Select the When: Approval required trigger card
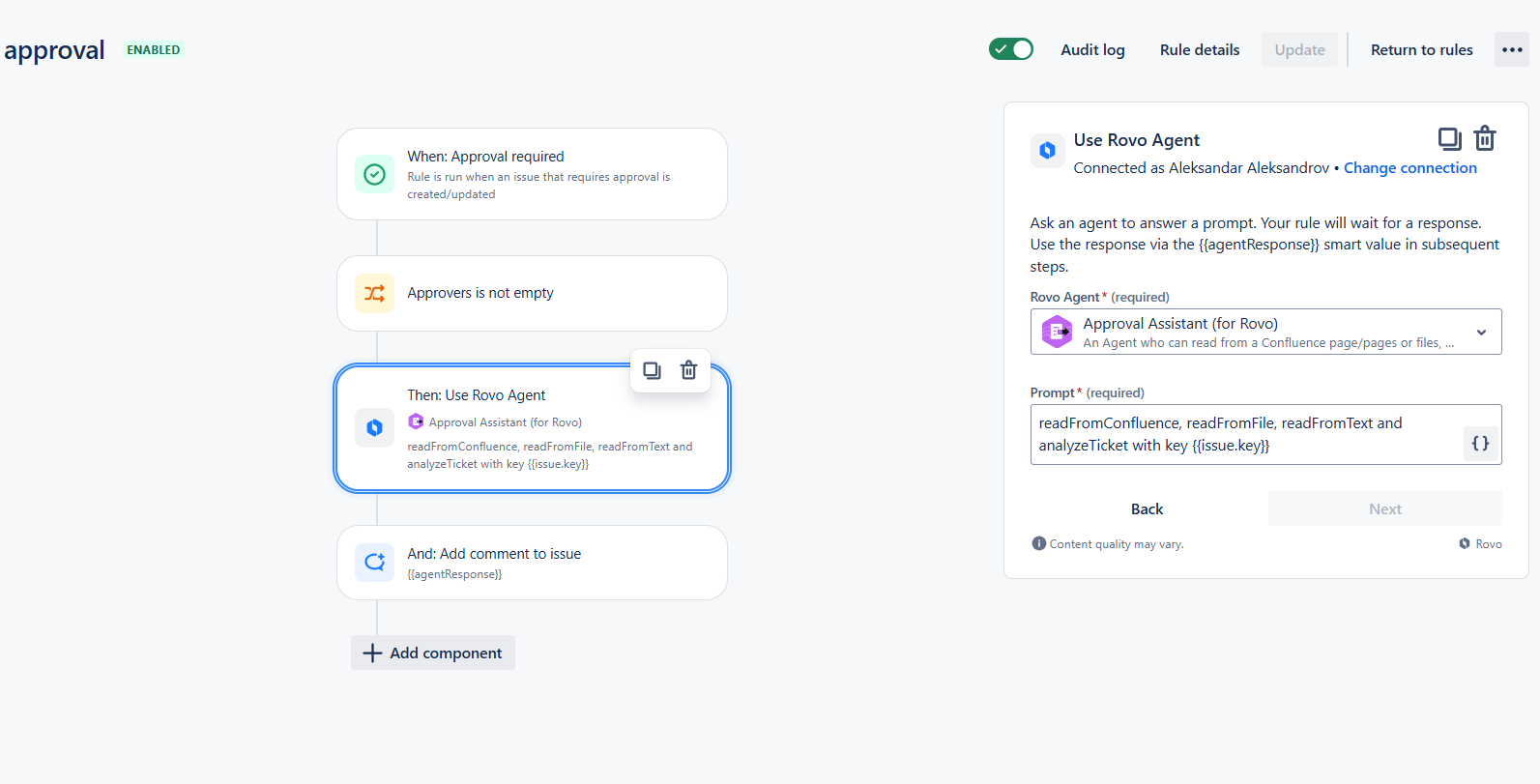1540x784 pixels. click(x=532, y=174)
